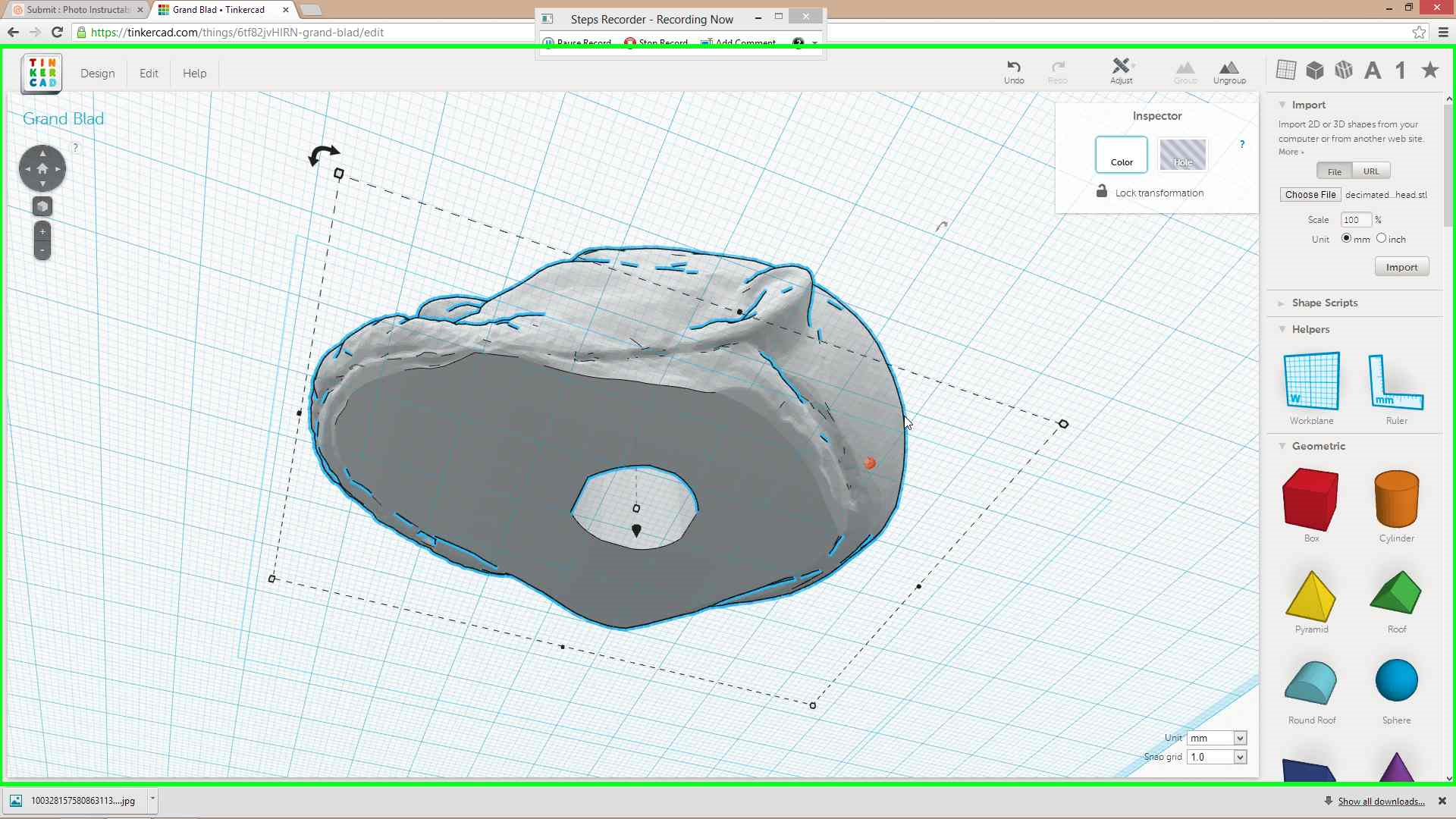Screen dimensions: 1456x819
Task: Select the letters A icon
Action: pos(1373,71)
